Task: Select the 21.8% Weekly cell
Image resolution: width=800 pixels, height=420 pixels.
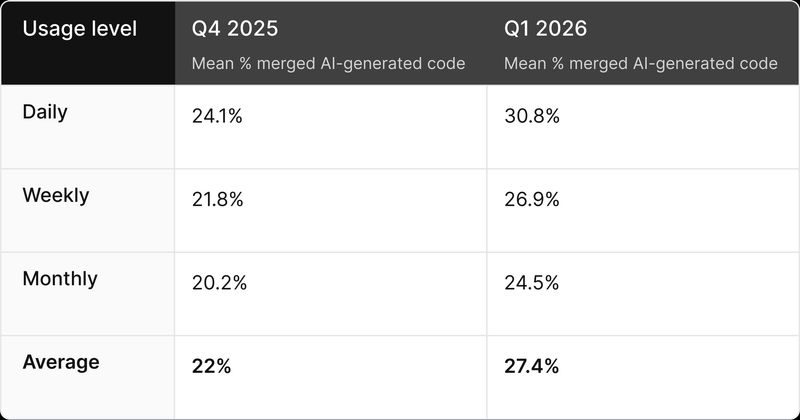Action: [218, 200]
